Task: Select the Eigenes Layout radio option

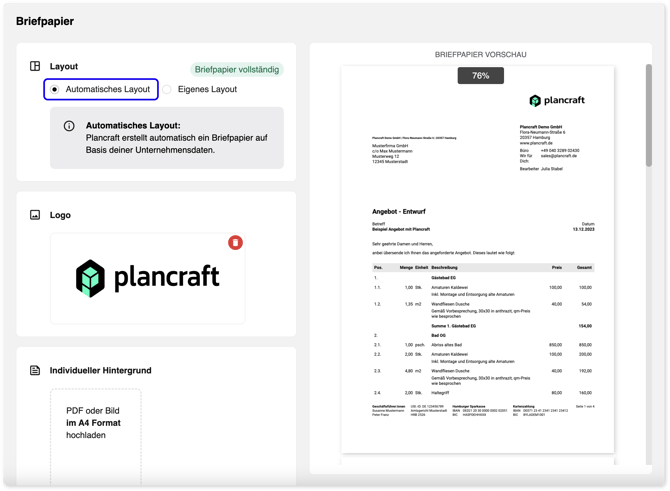Action: (x=167, y=89)
